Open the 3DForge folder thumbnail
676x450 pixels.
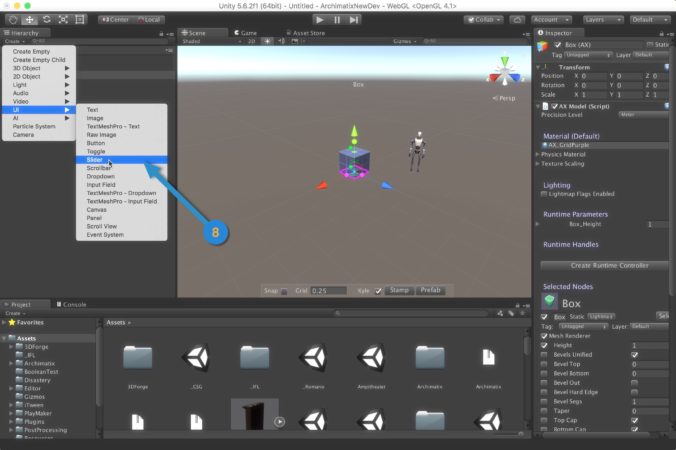coord(138,357)
